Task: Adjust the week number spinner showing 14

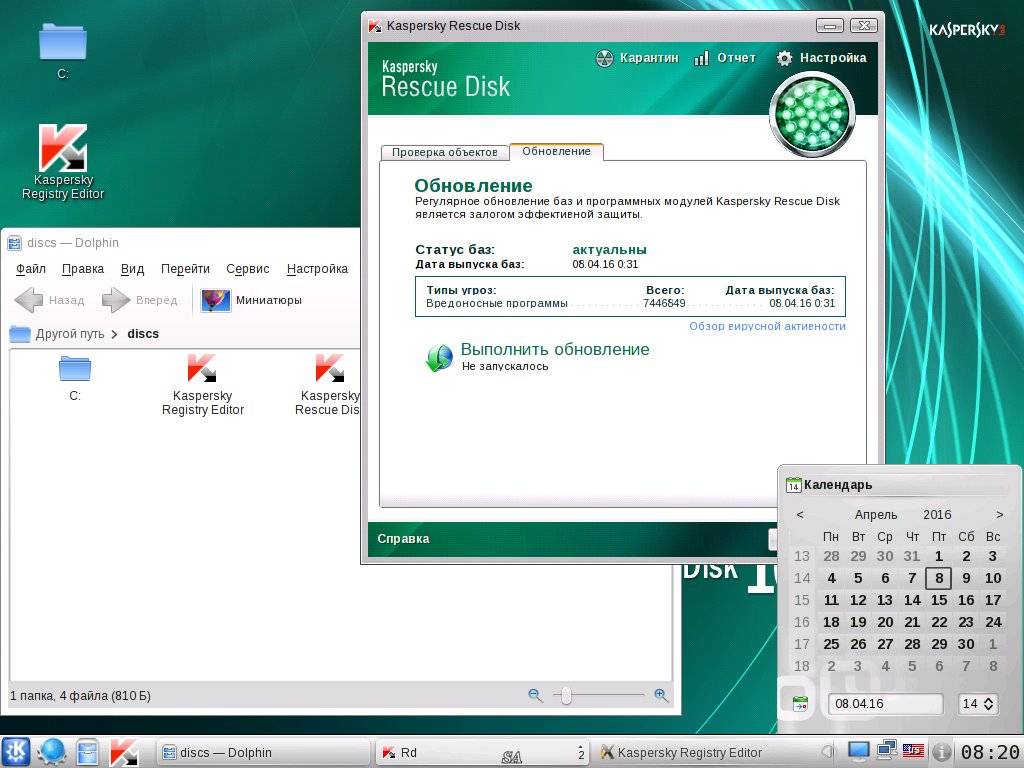Action: 978,704
